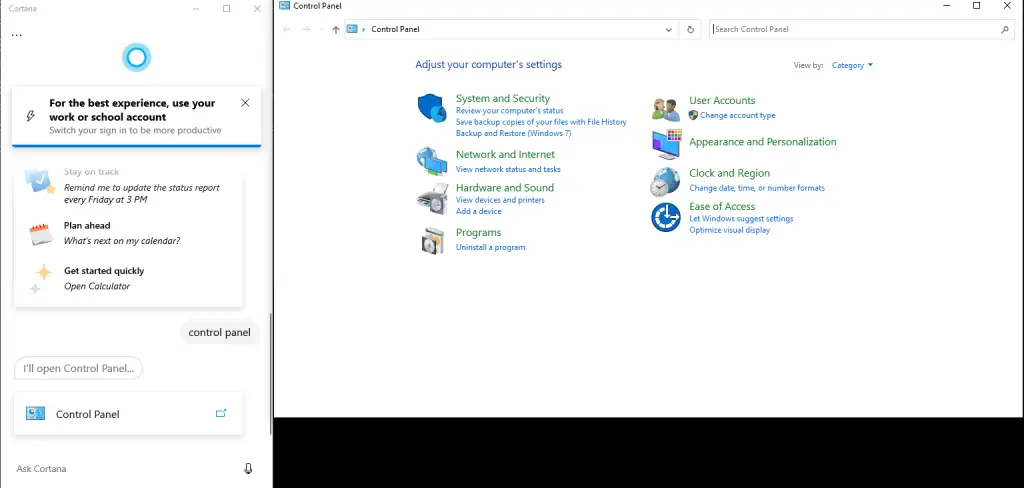The height and width of the screenshot is (488, 1024).
Task: Click the System and Security shield icon
Action: (x=432, y=108)
